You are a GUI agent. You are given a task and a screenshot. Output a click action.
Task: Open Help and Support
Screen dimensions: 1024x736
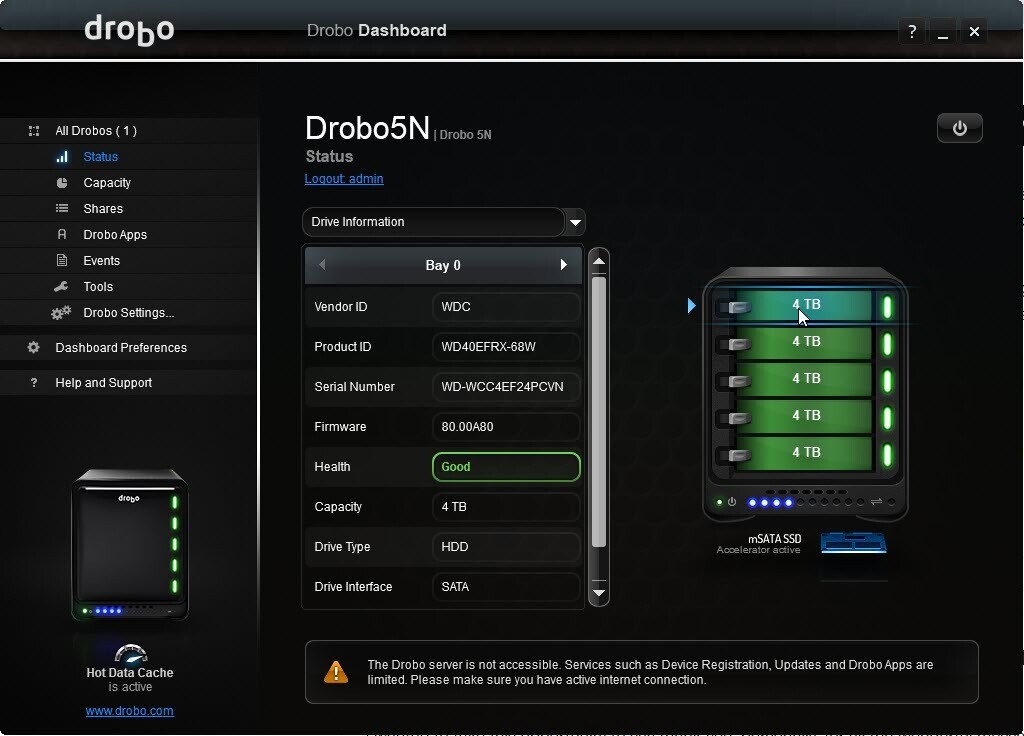tap(103, 383)
